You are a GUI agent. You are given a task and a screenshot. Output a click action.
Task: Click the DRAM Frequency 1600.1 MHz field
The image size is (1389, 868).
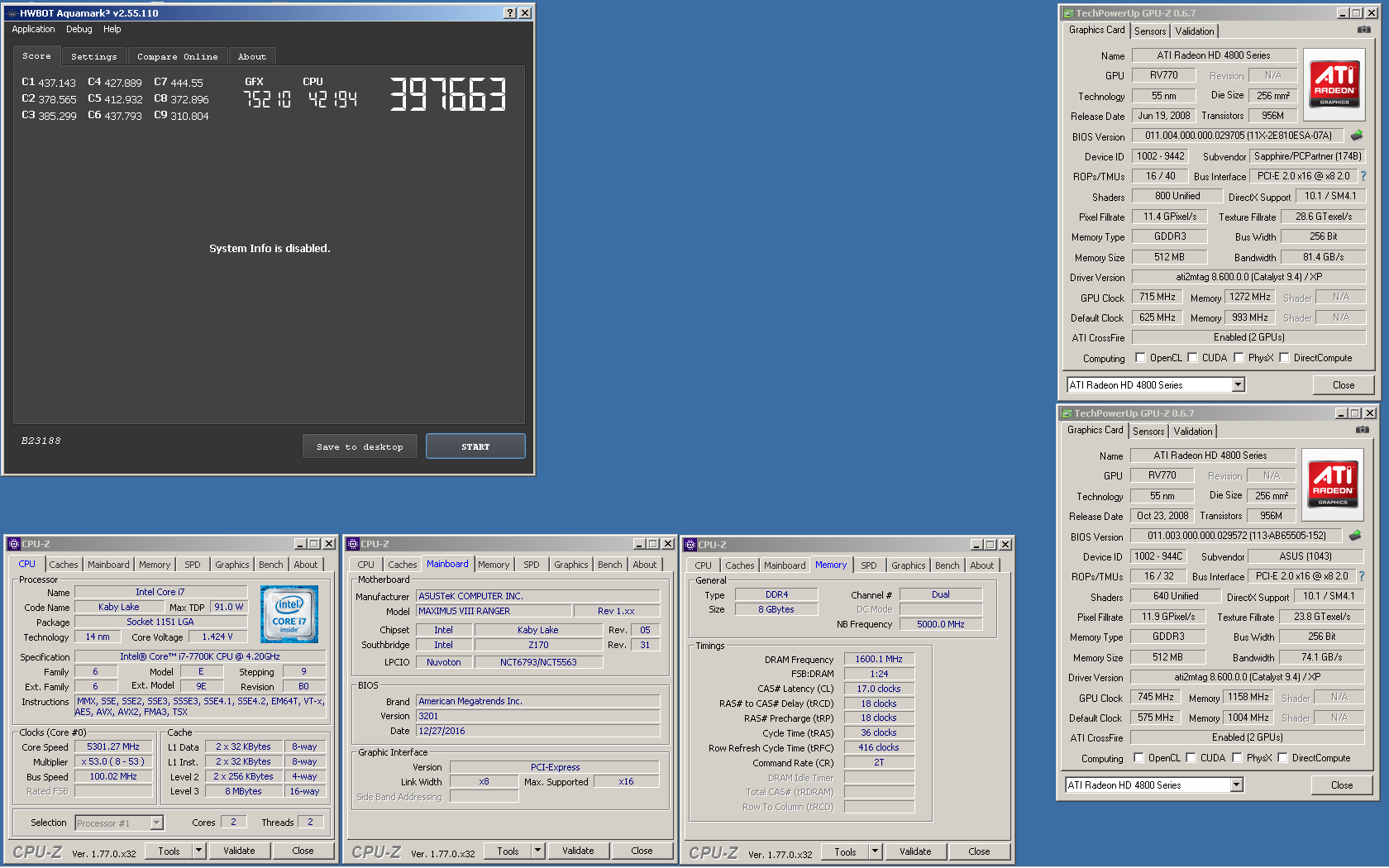click(879, 659)
